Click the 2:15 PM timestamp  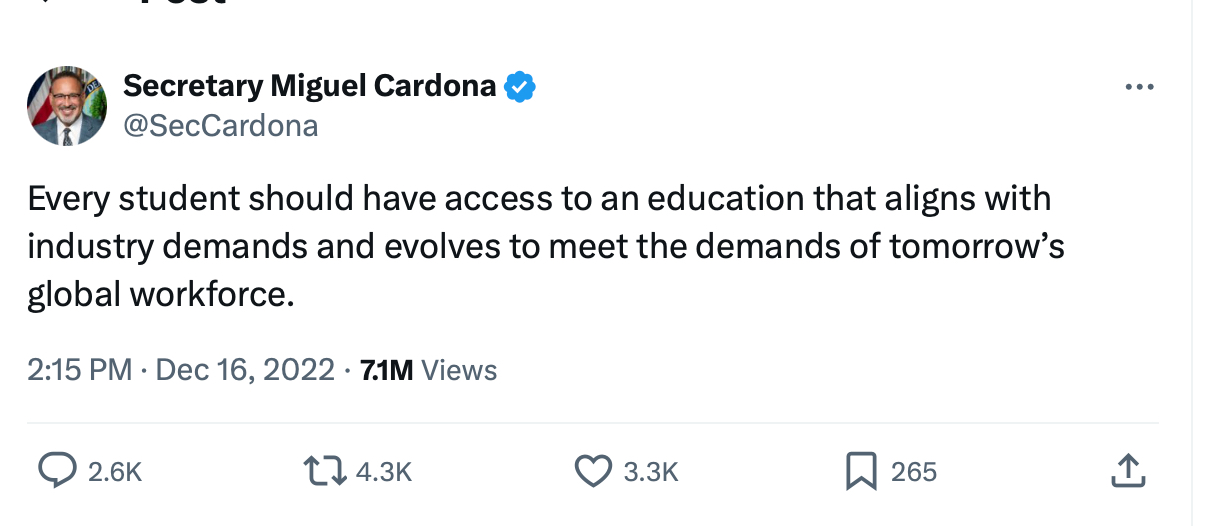point(79,370)
